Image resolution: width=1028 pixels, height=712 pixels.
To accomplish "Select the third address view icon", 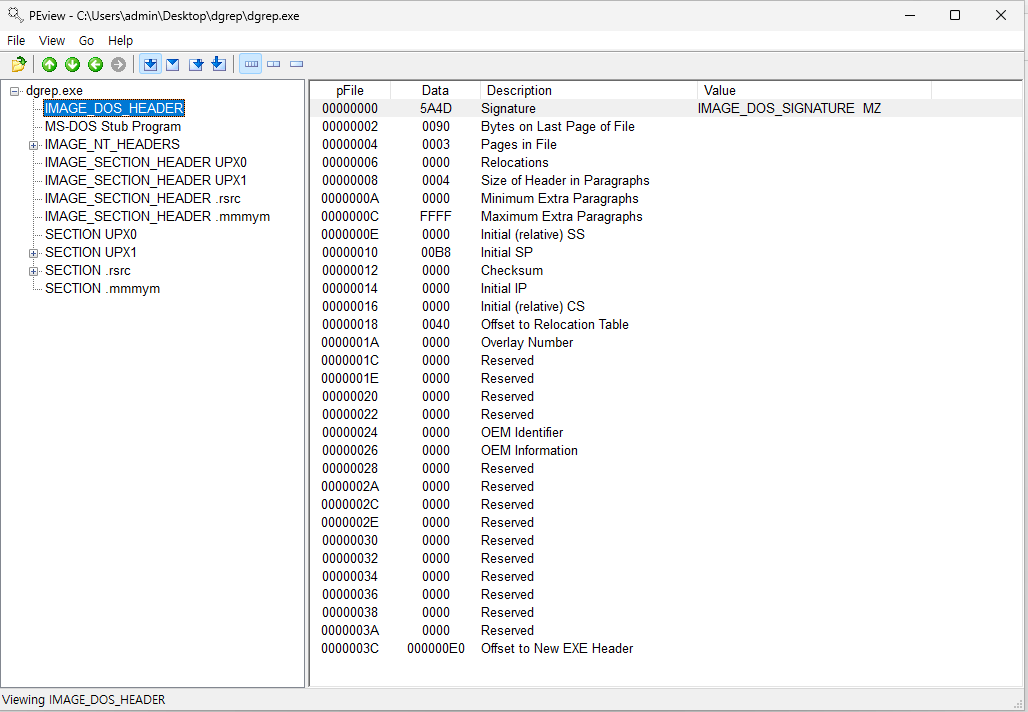I will [x=196, y=64].
